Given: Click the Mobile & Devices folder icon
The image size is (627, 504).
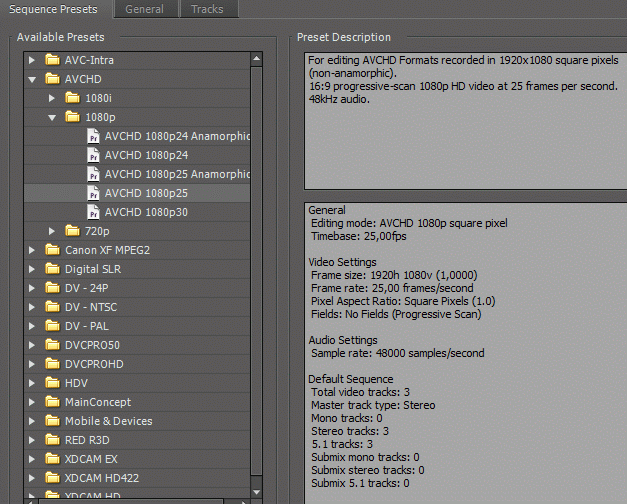Looking at the screenshot, I should (x=52, y=421).
